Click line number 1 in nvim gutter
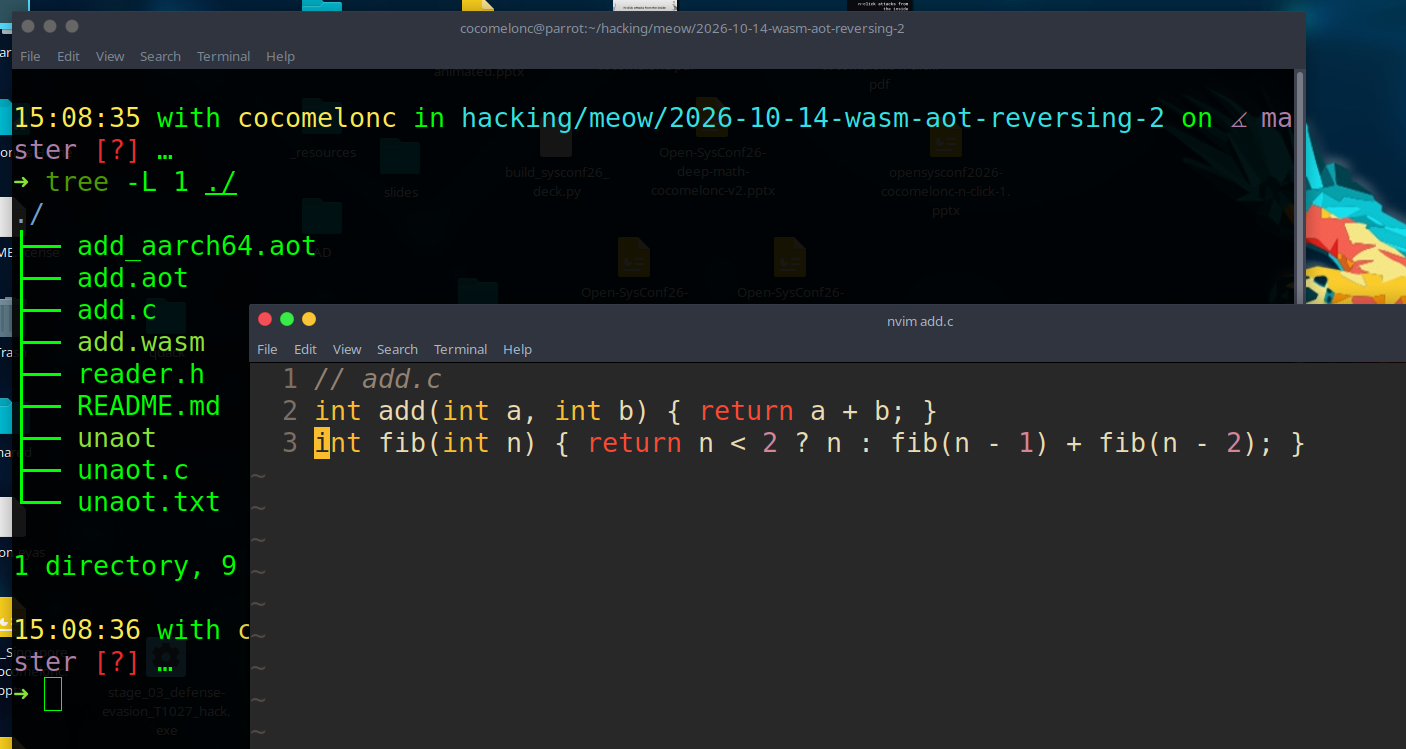Screen dimensions: 1406x749 290,379
